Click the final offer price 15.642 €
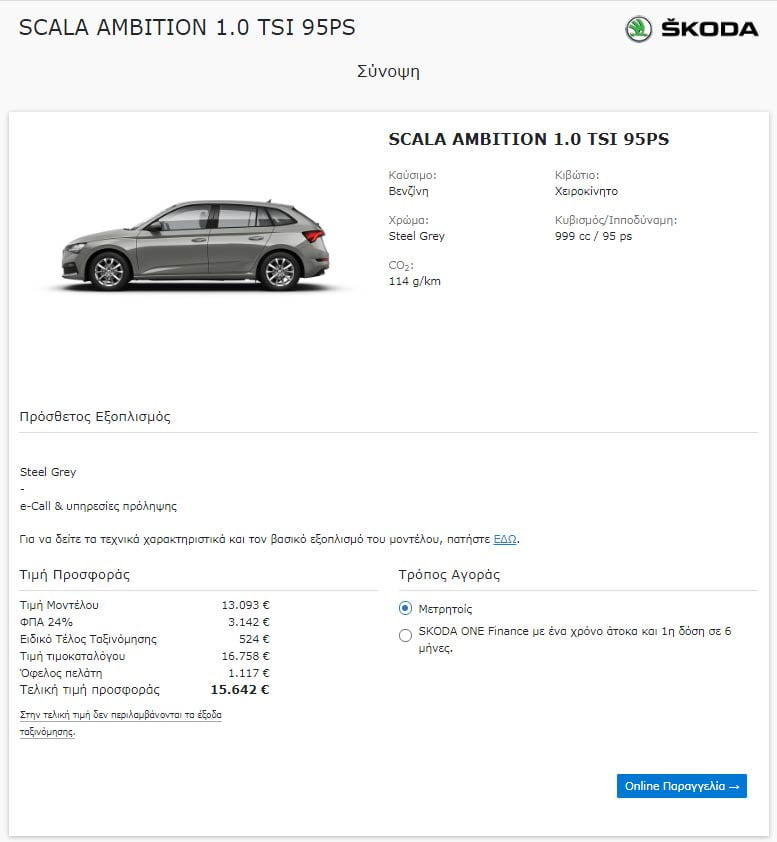 pos(239,690)
